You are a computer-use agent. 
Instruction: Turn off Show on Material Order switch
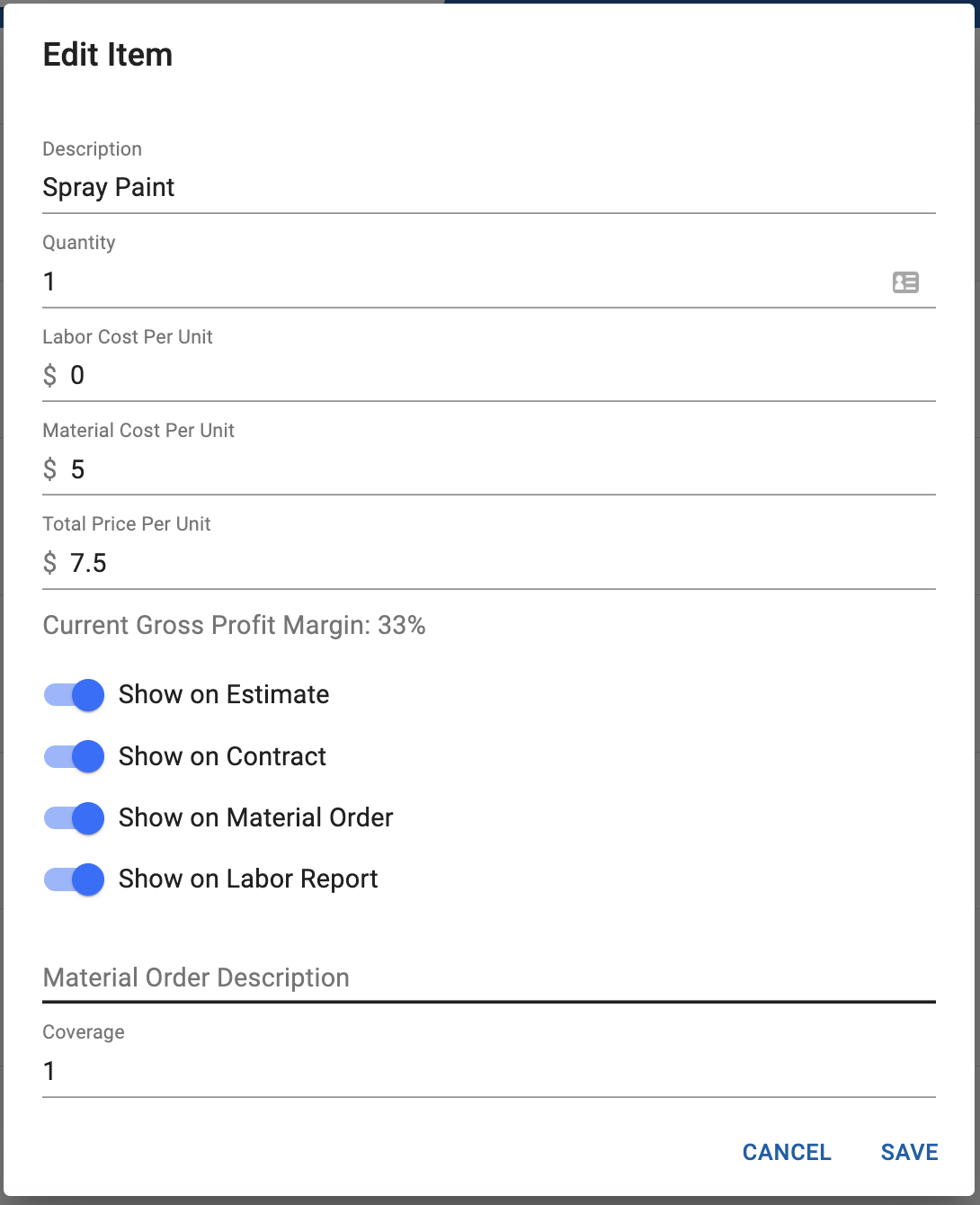tap(74, 817)
